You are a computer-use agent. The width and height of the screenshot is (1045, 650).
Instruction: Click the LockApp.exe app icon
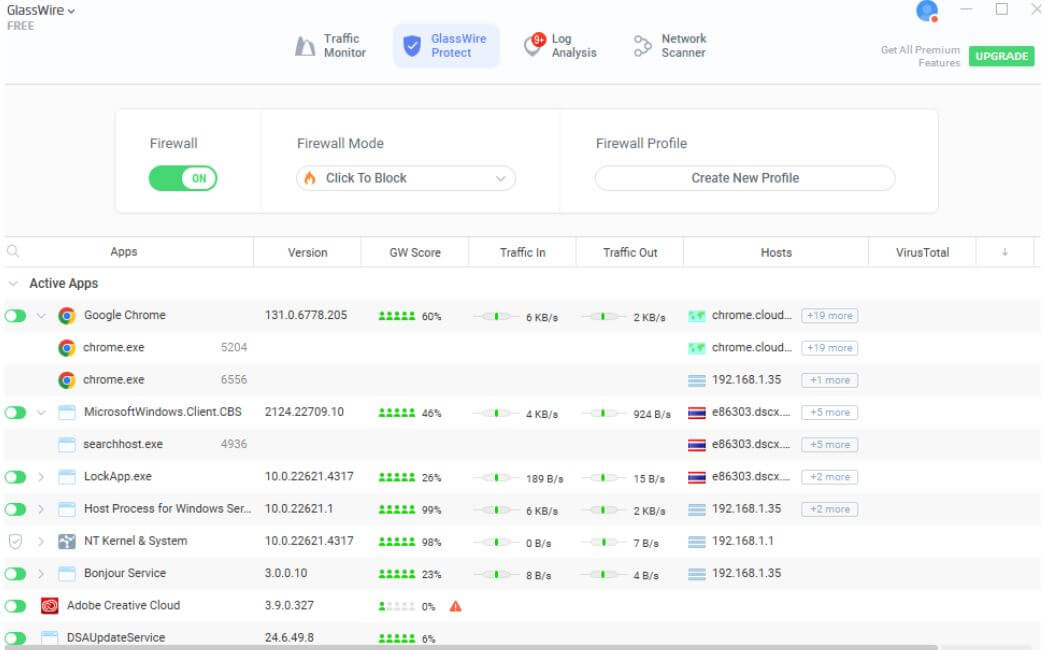click(67, 477)
